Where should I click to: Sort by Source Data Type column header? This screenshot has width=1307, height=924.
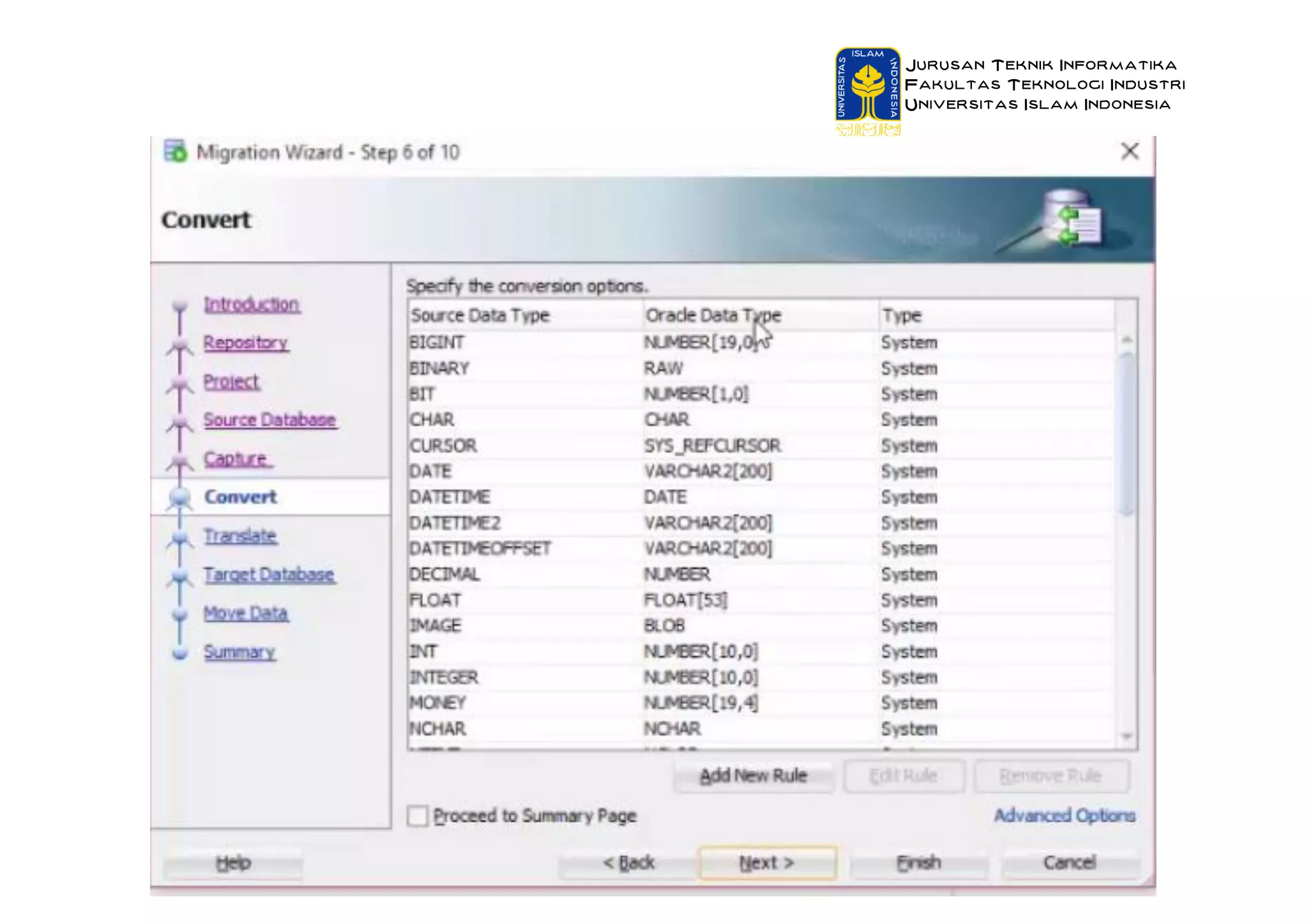[525, 315]
